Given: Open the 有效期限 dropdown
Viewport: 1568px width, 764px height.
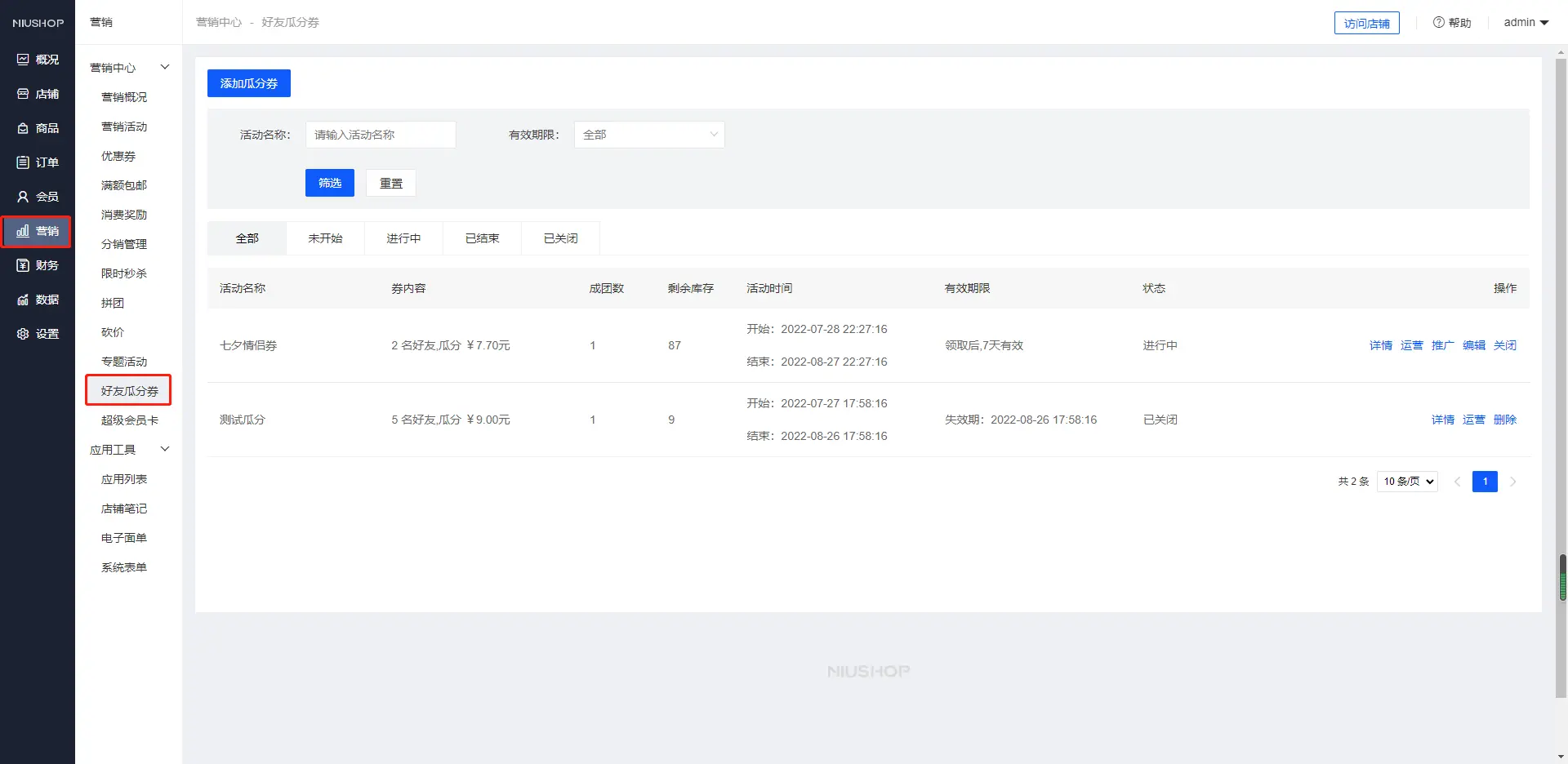Looking at the screenshot, I should 649,135.
